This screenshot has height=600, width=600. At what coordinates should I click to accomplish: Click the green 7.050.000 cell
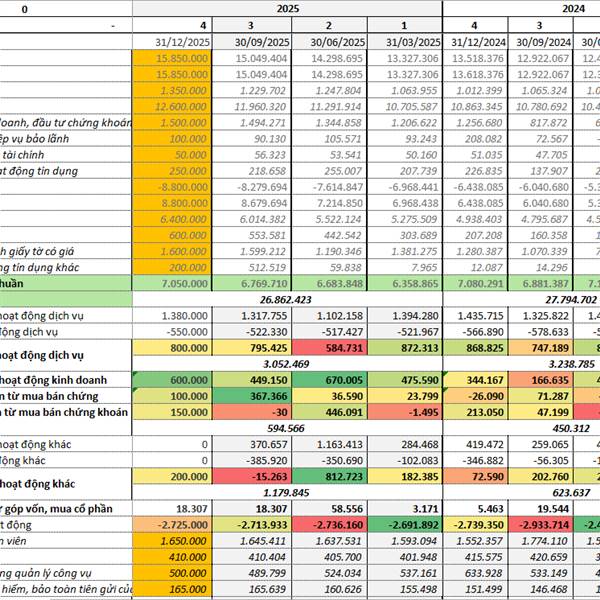(172, 283)
